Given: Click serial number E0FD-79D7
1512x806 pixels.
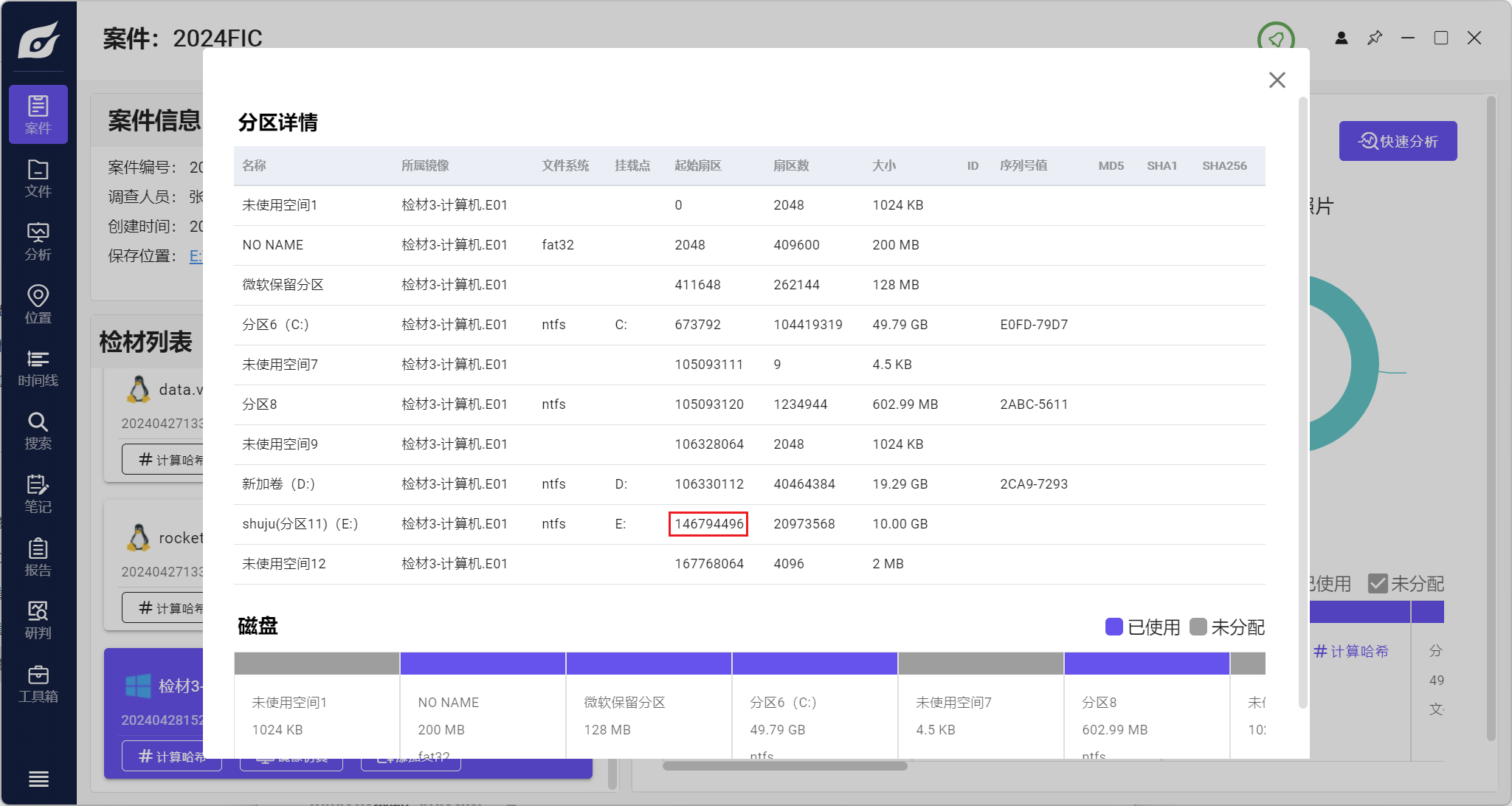Looking at the screenshot, I should point(1034,325).
